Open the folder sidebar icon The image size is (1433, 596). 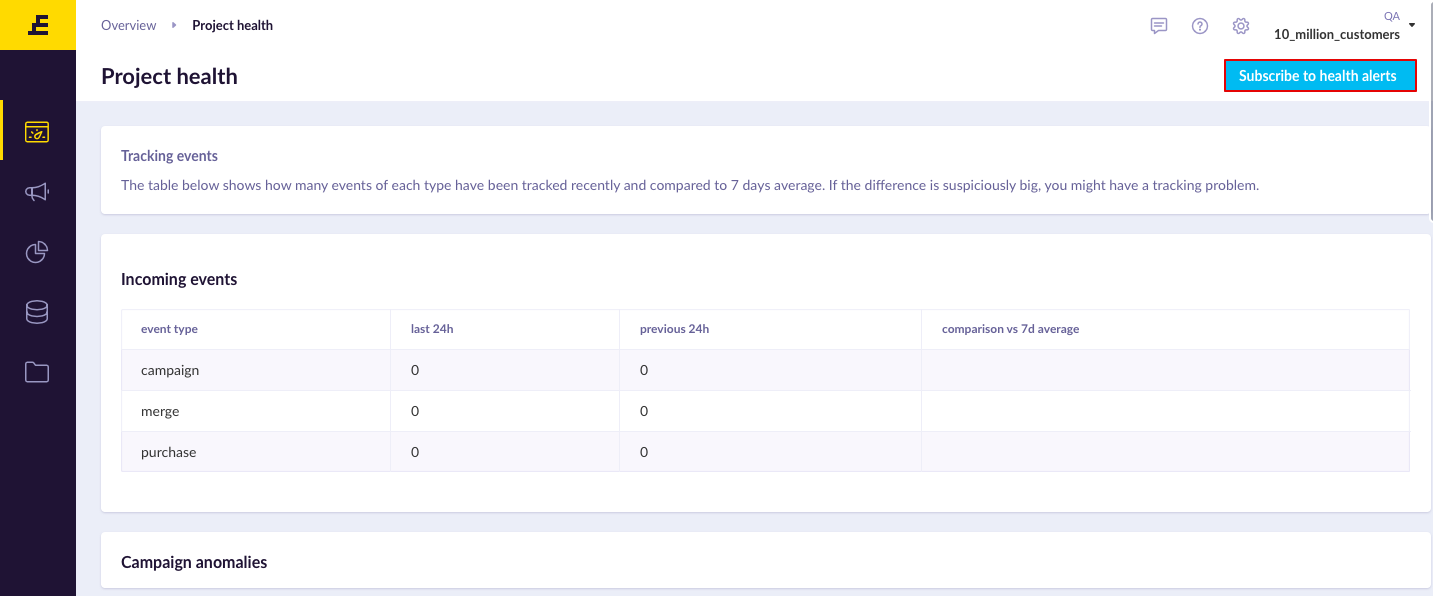(37, 372)
